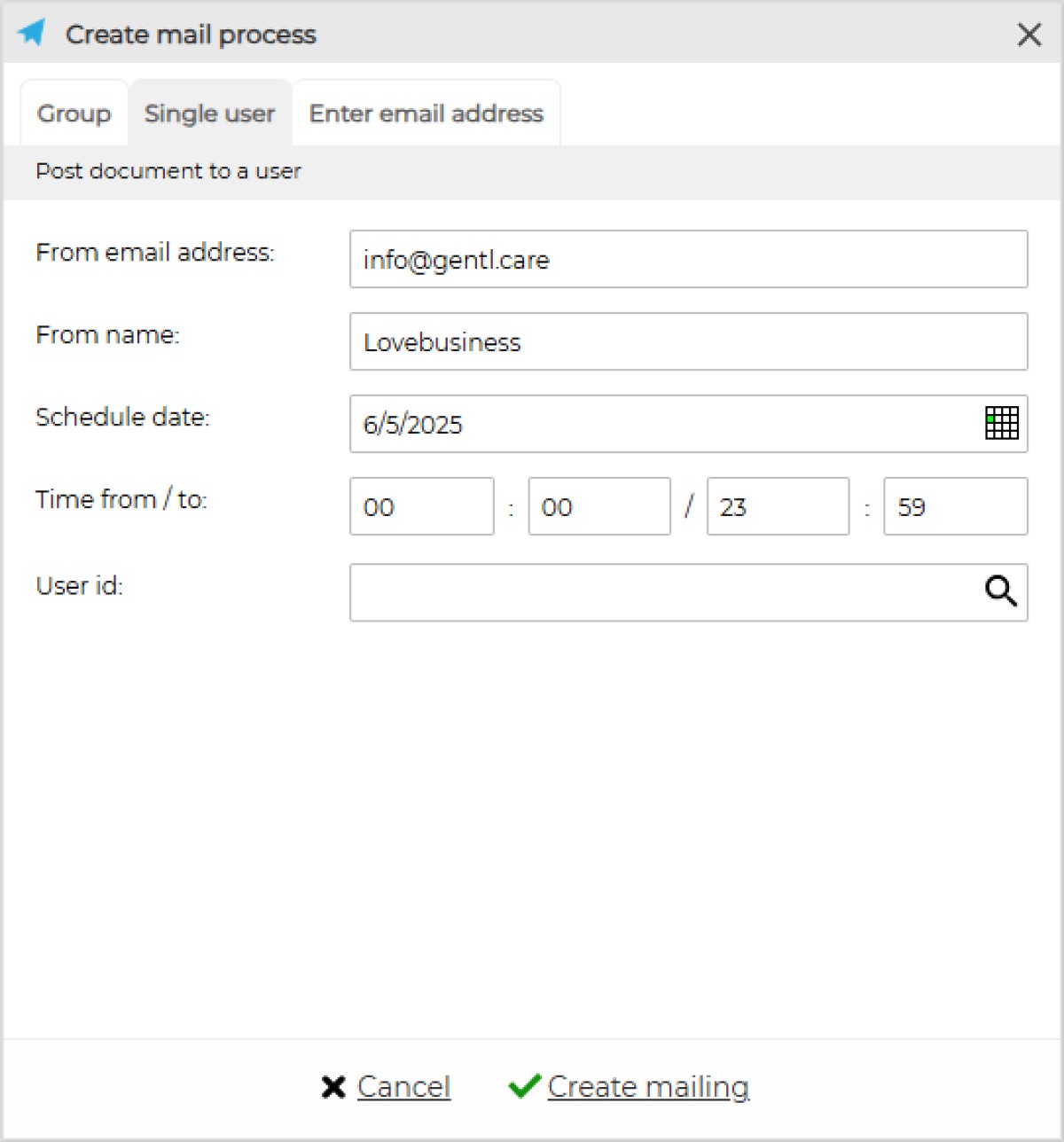Click the paper plane mail icon

click(x=32, y=33)
